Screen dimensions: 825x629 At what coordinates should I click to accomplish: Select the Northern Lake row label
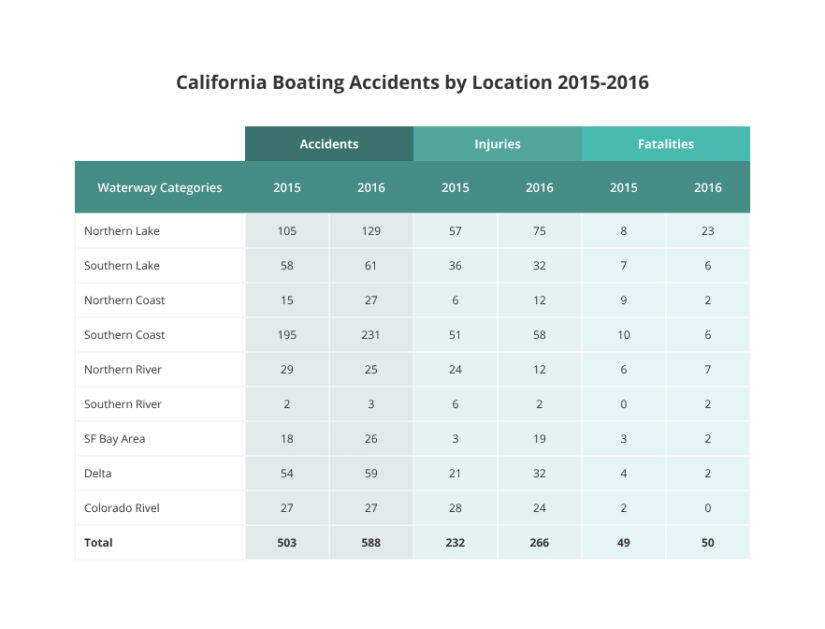122,231
